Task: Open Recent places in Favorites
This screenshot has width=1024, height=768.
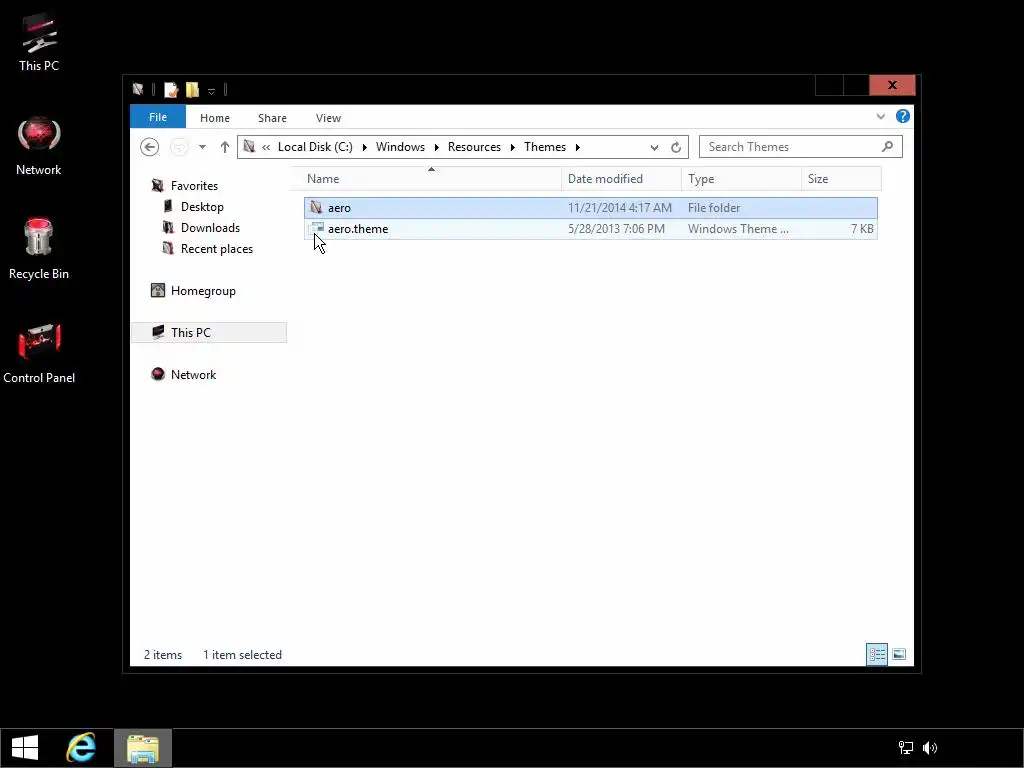Action: [216, 249]
